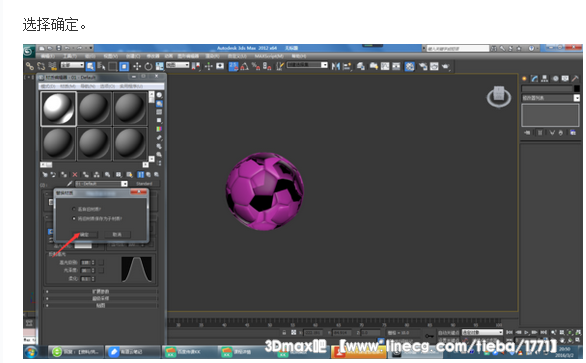This screenshot has width=586, height=363.
Task: Open the Modifier List dropdown
Action: coord(550,98)
